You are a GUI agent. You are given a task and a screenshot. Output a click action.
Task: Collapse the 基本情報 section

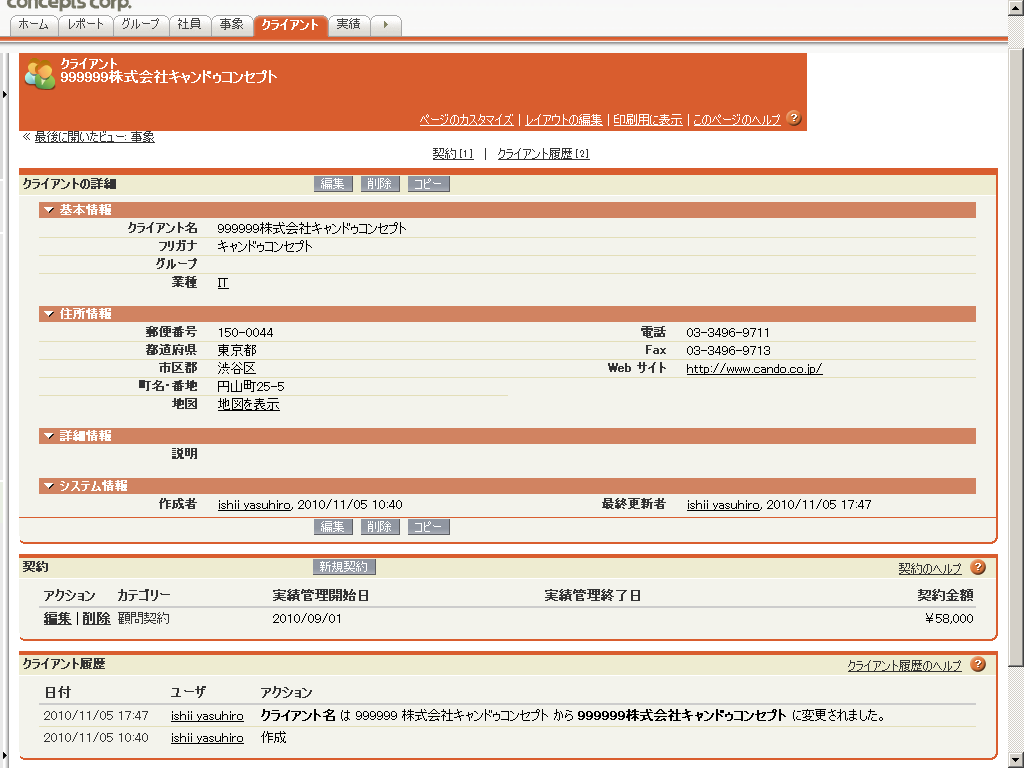point(49,210)
